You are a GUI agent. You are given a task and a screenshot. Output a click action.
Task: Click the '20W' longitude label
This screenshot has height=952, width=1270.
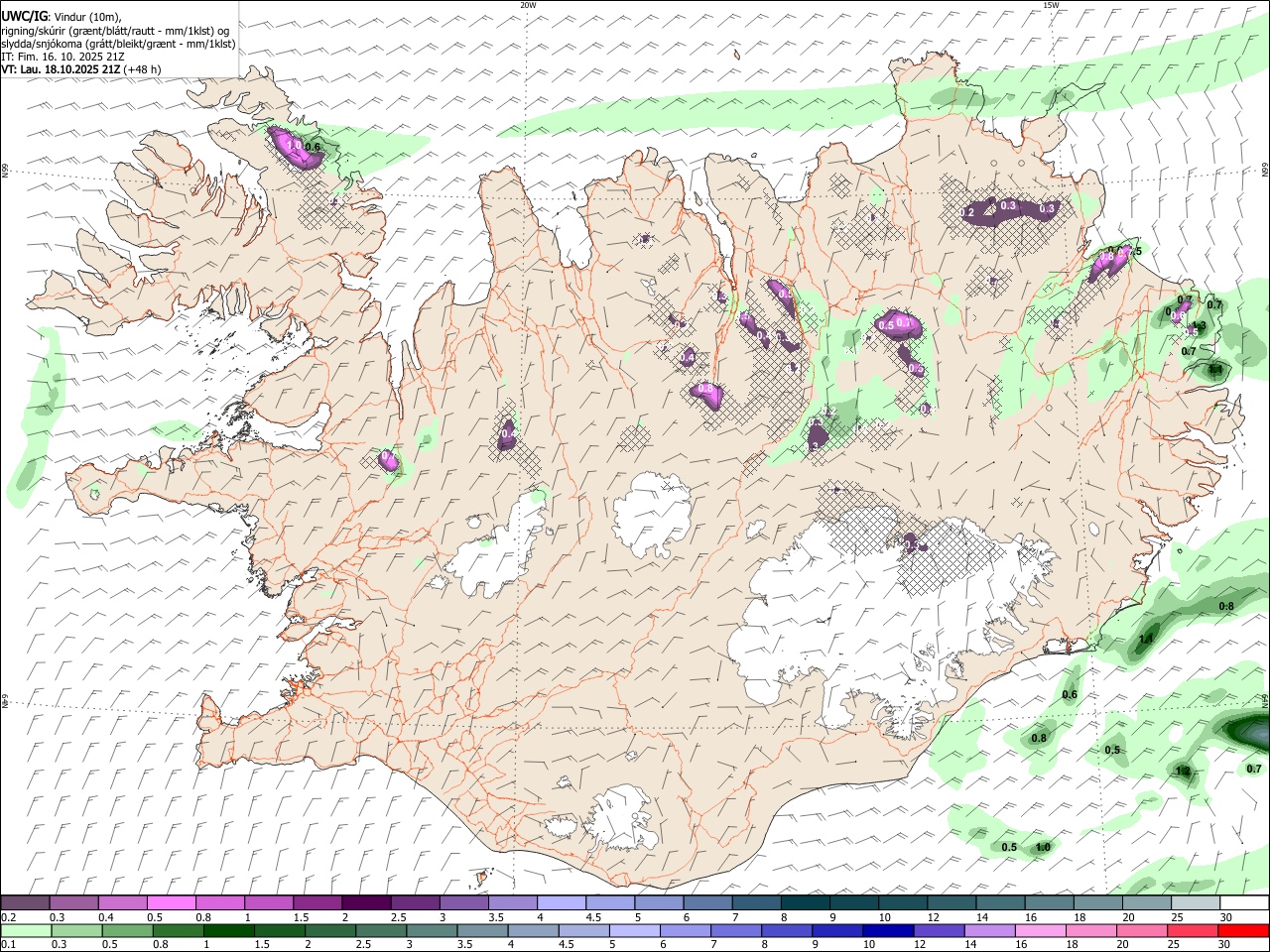pos(528,5)
